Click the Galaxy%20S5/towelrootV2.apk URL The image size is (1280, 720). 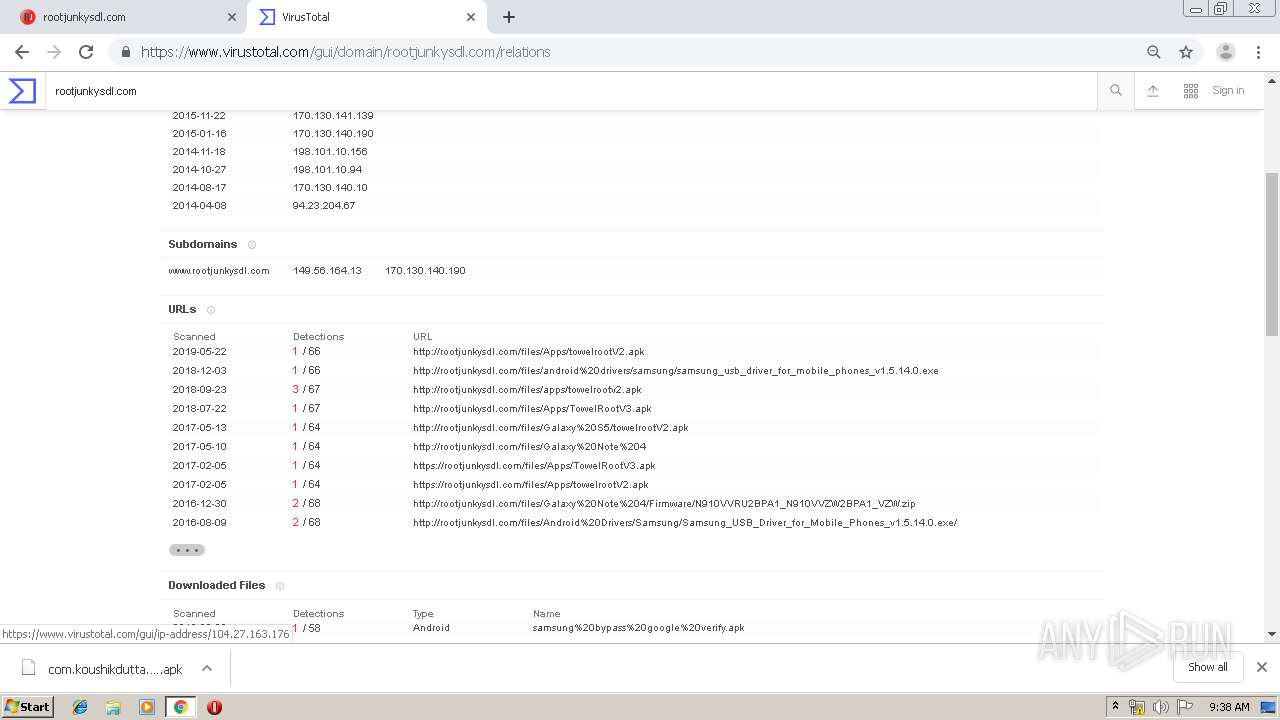coord(551,428)
